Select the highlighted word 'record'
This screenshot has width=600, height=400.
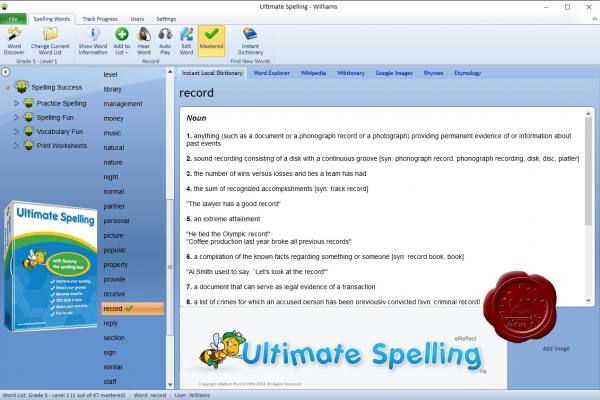click(133, 309)
